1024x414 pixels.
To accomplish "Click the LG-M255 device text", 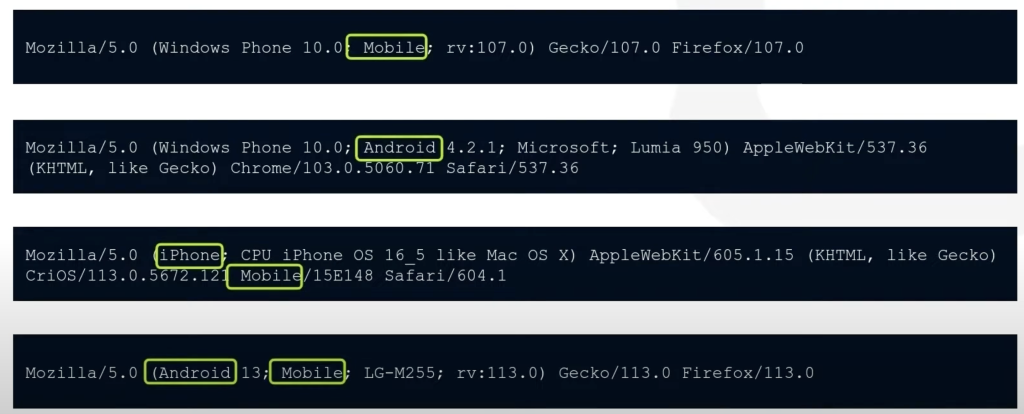I will [x=392, y=373].
